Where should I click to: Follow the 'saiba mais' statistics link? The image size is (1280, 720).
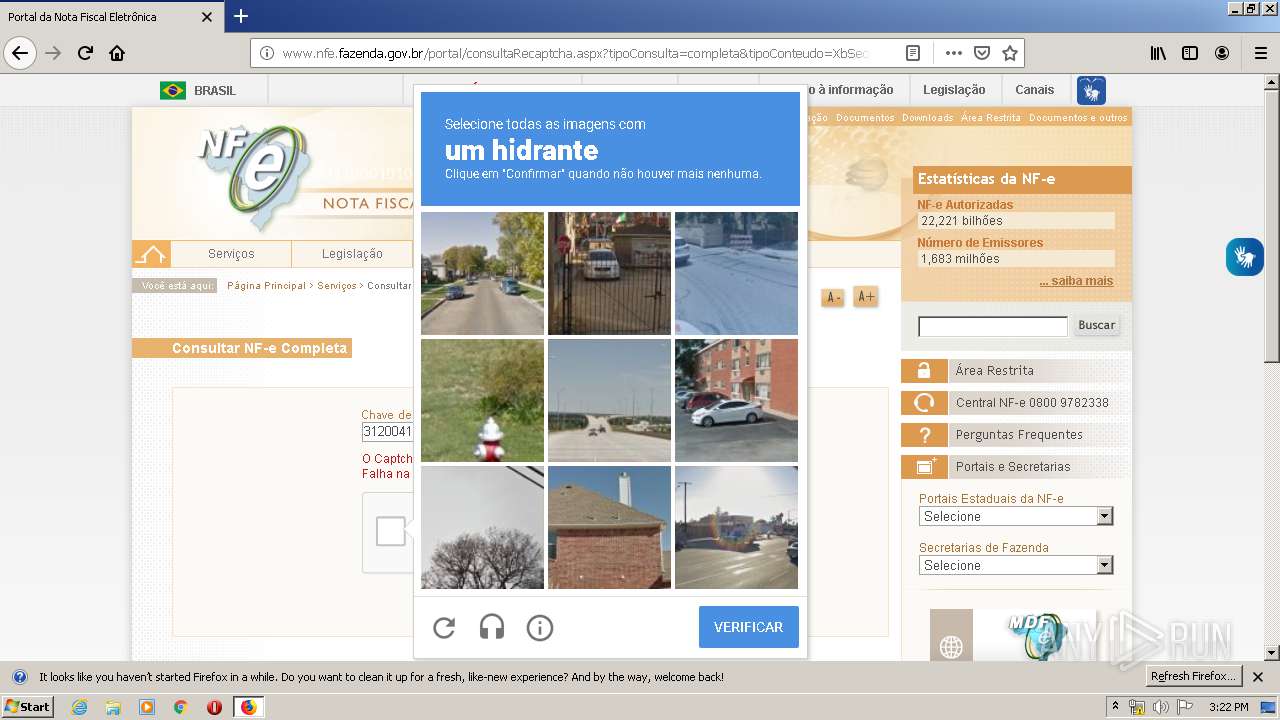pyautogui.click(x=1076, y=281)
